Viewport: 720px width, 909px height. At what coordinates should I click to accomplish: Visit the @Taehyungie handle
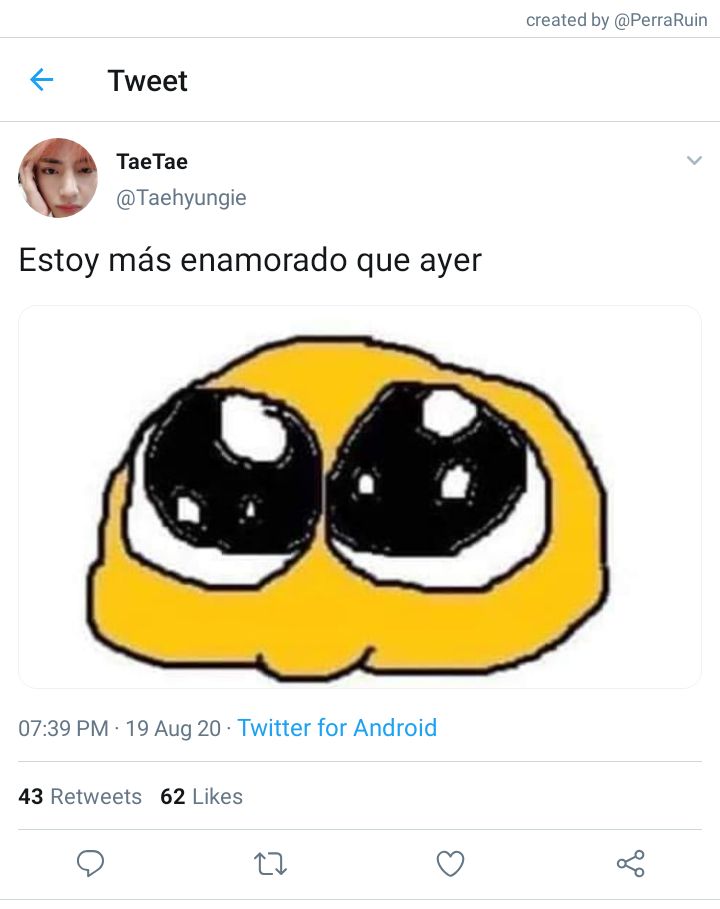(181, 198)
